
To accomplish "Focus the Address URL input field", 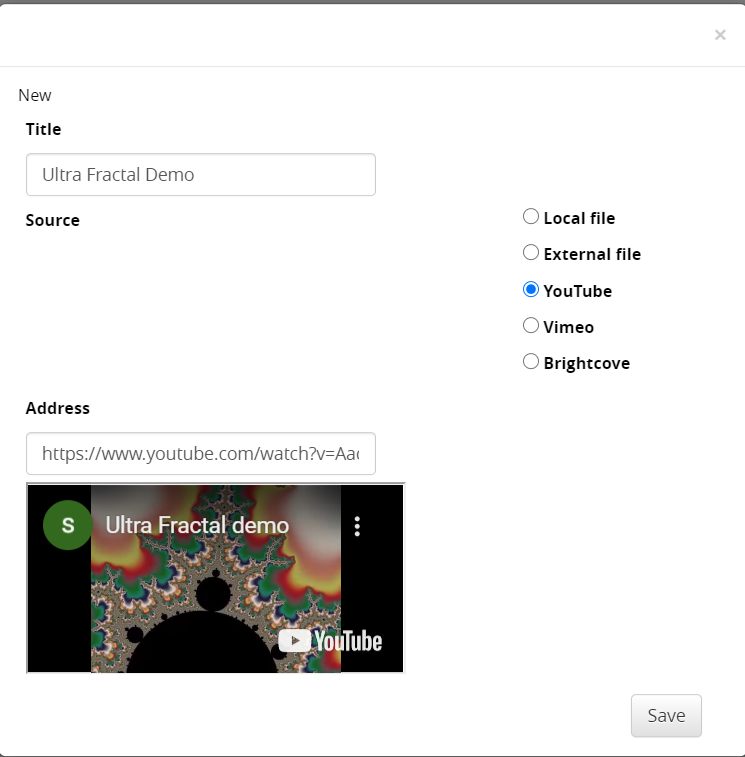I will pyautogui.click(x=200, y=454).
